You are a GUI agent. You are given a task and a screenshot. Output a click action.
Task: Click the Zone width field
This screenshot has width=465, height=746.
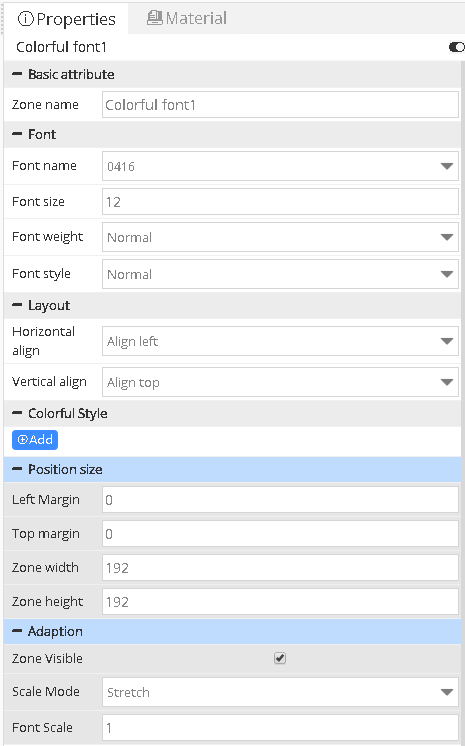[x=280, y=568]
